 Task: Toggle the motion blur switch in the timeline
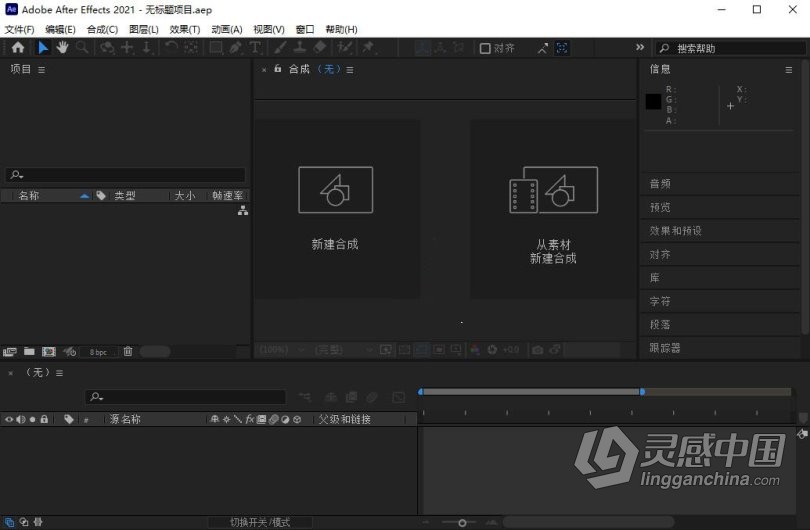point(274,419)
